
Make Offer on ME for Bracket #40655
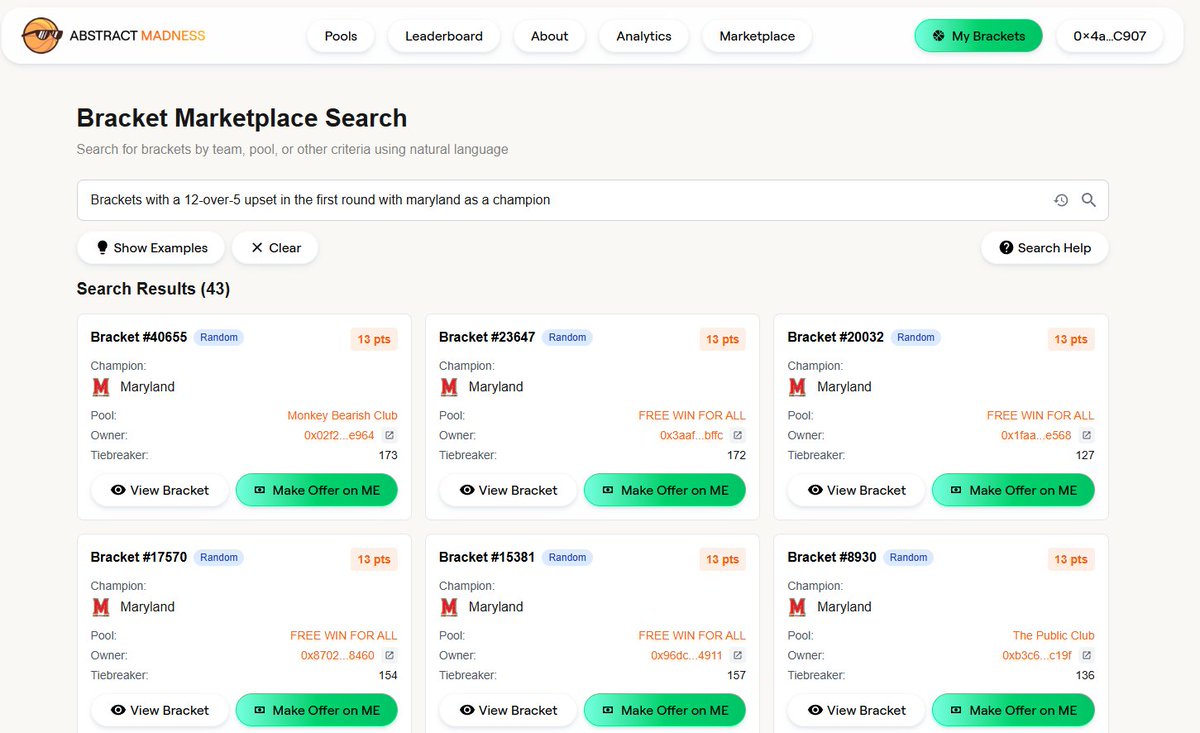316,490
